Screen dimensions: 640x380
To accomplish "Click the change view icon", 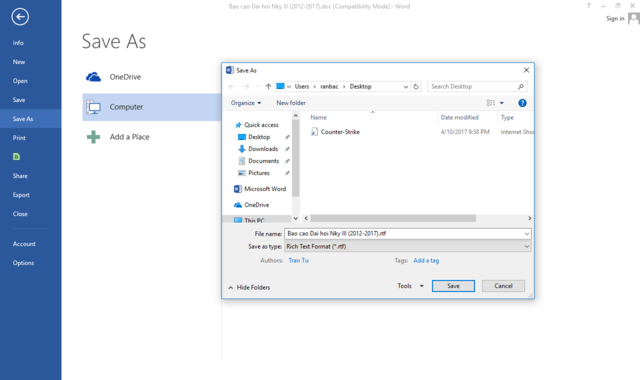I will pos(491,103).
